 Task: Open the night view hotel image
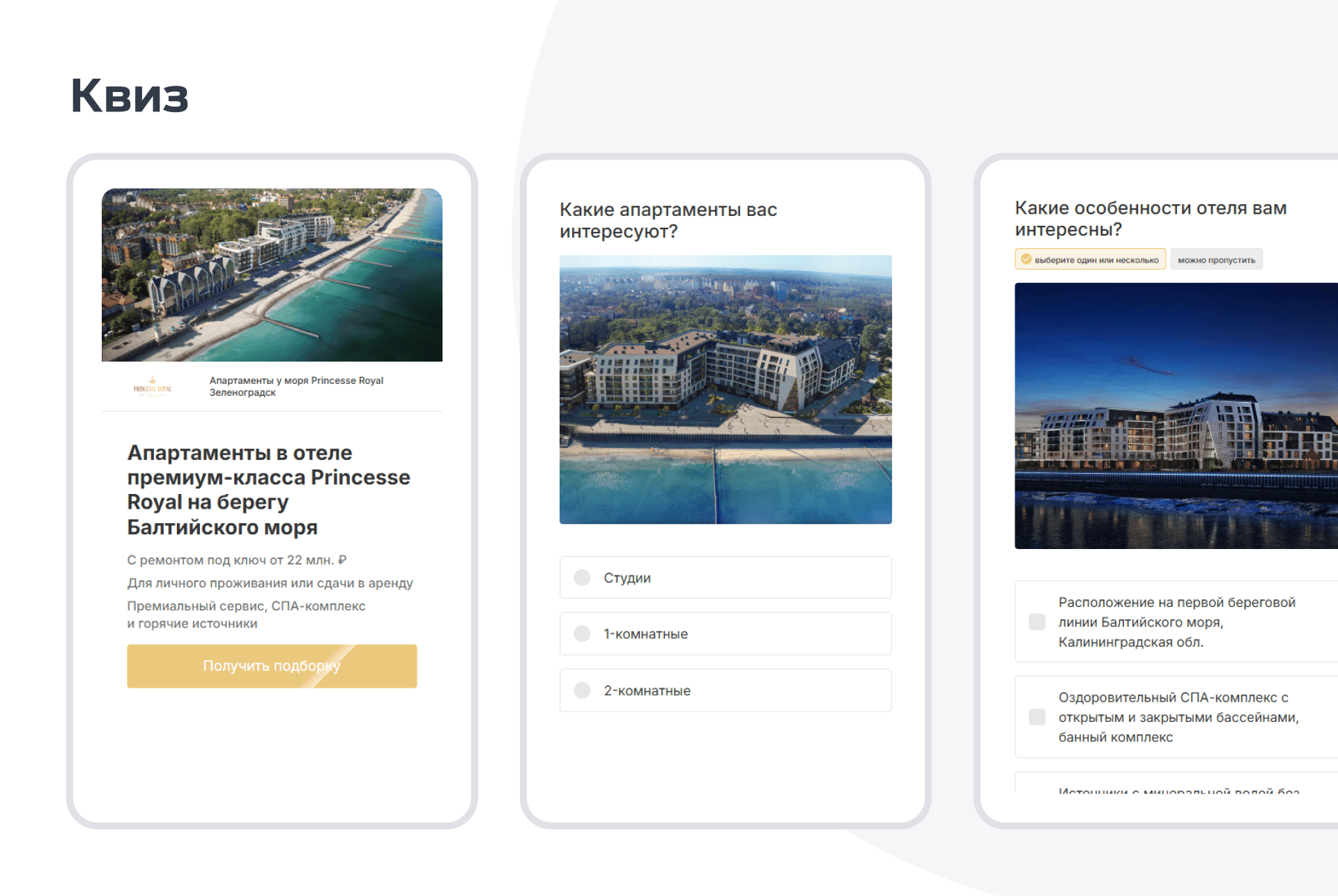click(1176, 415)
